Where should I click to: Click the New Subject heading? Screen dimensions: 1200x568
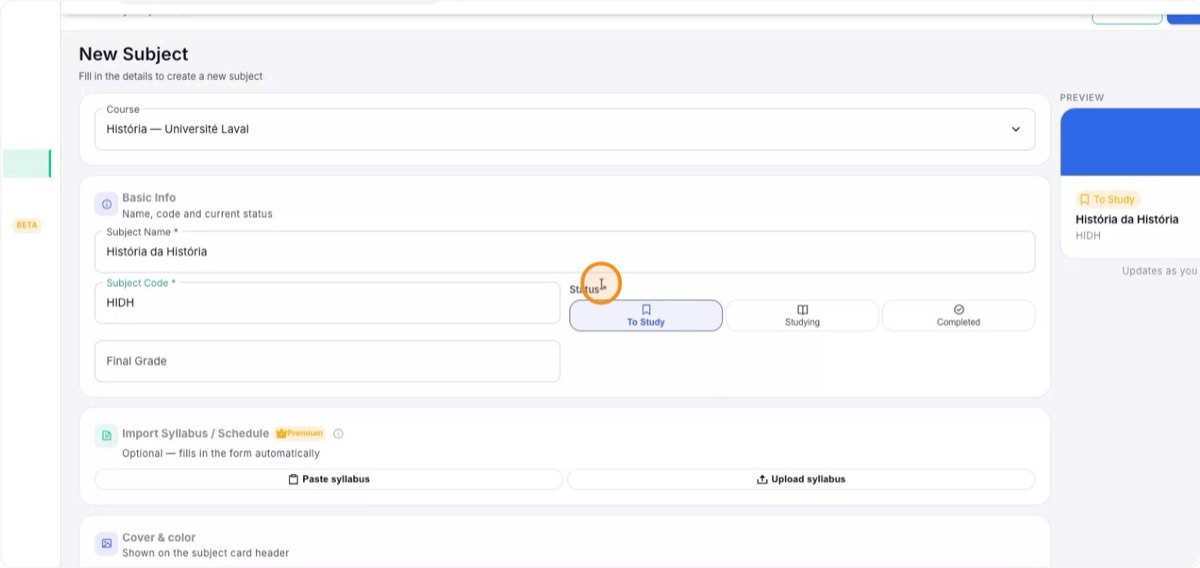point(134,54)
